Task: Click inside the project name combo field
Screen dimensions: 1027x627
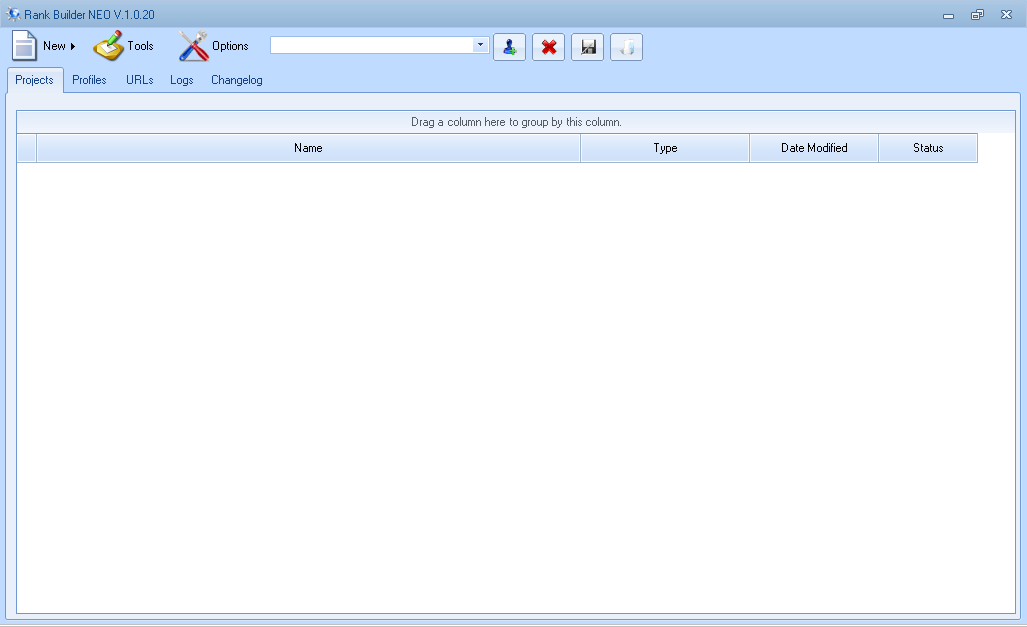Action: pyautogui.click(x=370, y=46)
